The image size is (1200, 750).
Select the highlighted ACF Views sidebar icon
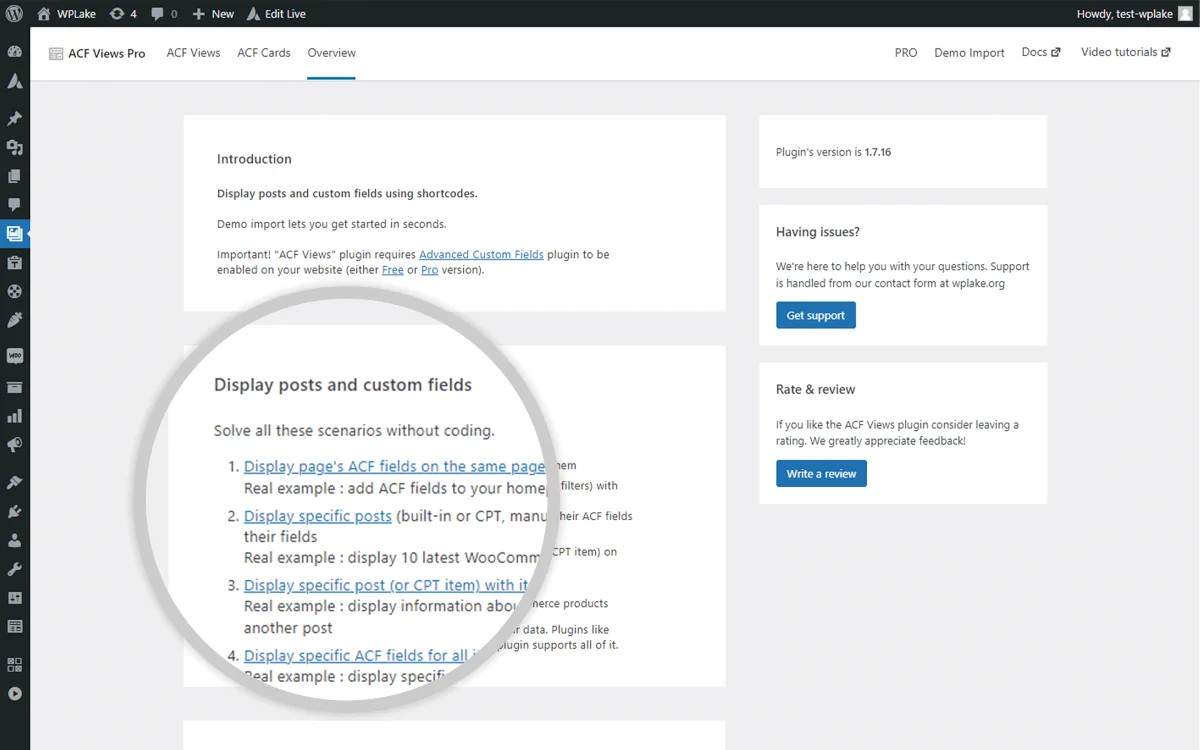[x=15, y=234]
